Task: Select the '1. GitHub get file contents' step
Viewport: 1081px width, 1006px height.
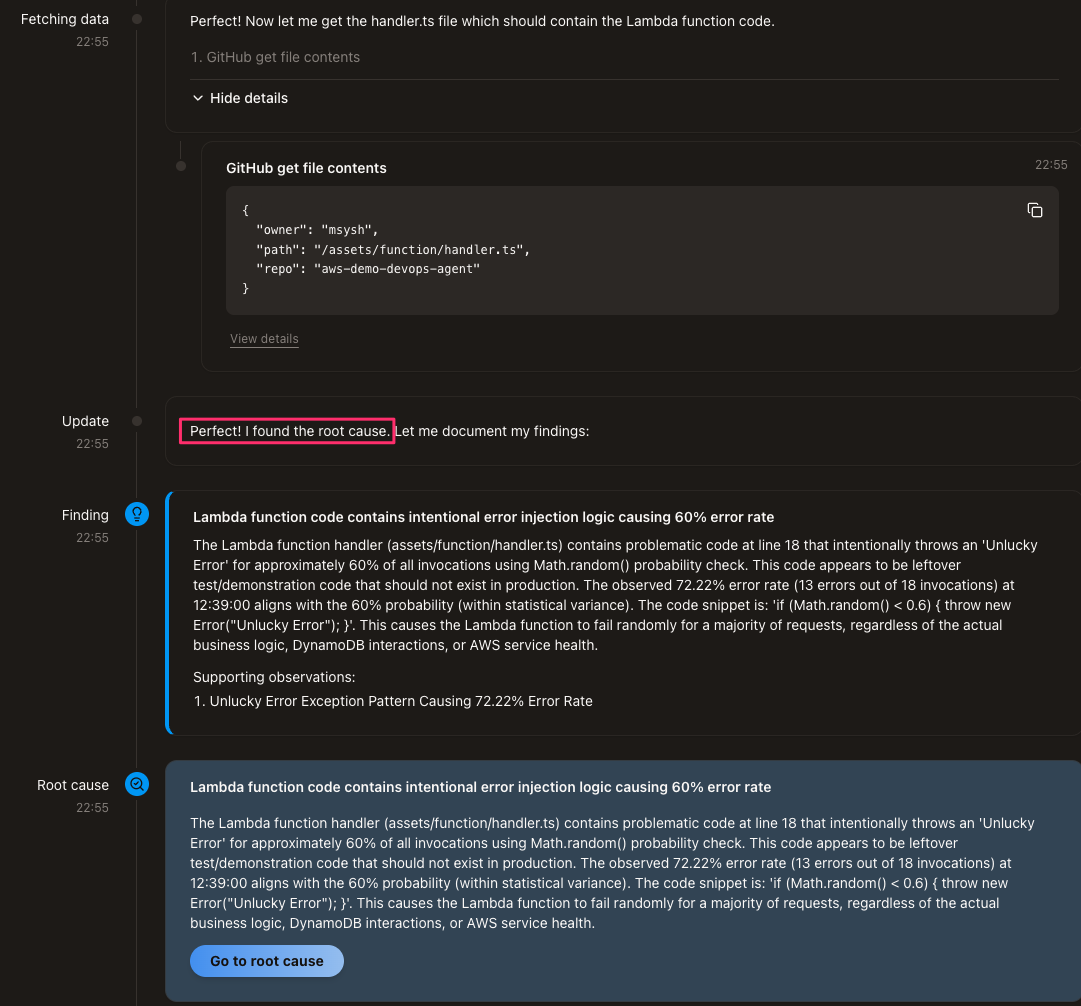Action: point(275,57)
